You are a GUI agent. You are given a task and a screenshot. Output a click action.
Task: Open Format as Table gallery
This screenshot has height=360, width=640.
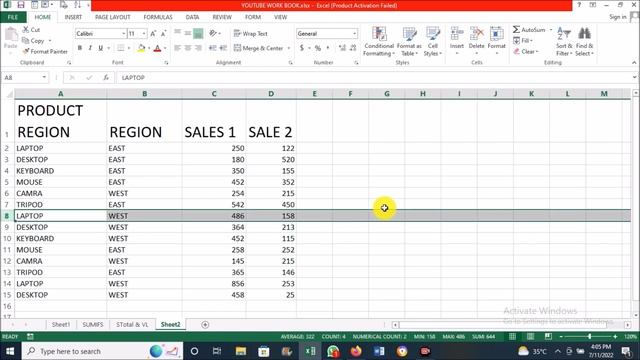409,42
